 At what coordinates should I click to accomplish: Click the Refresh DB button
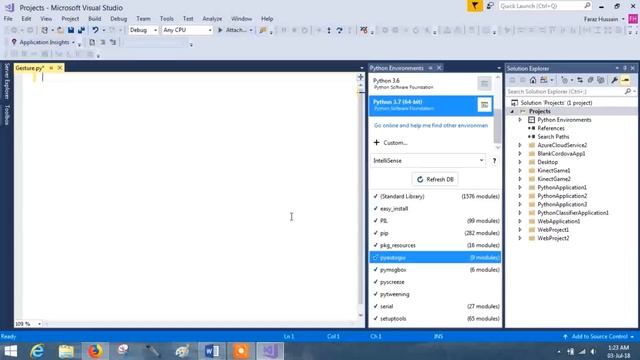click(435, 179)
